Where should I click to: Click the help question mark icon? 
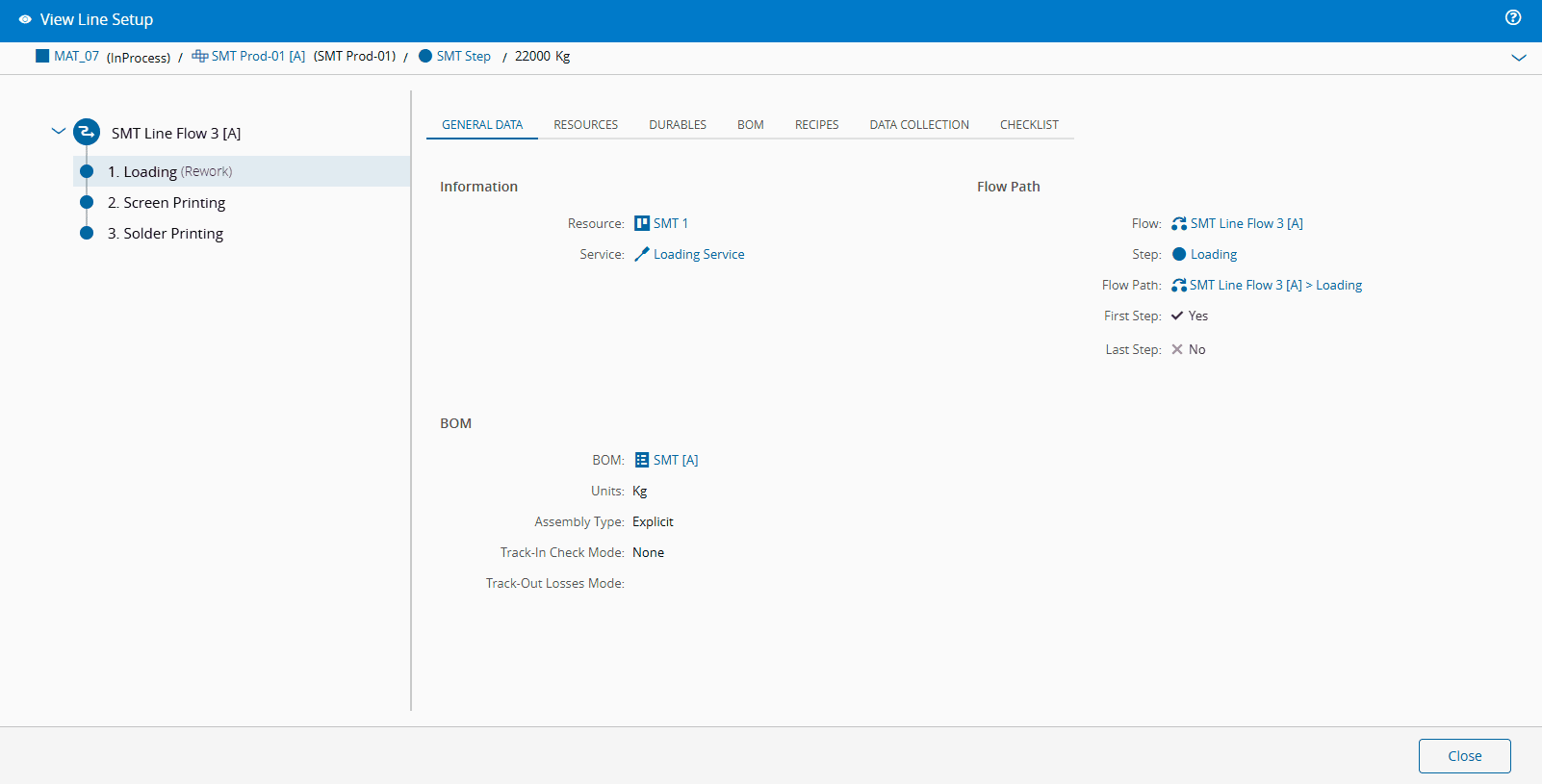pos(1513,17)
